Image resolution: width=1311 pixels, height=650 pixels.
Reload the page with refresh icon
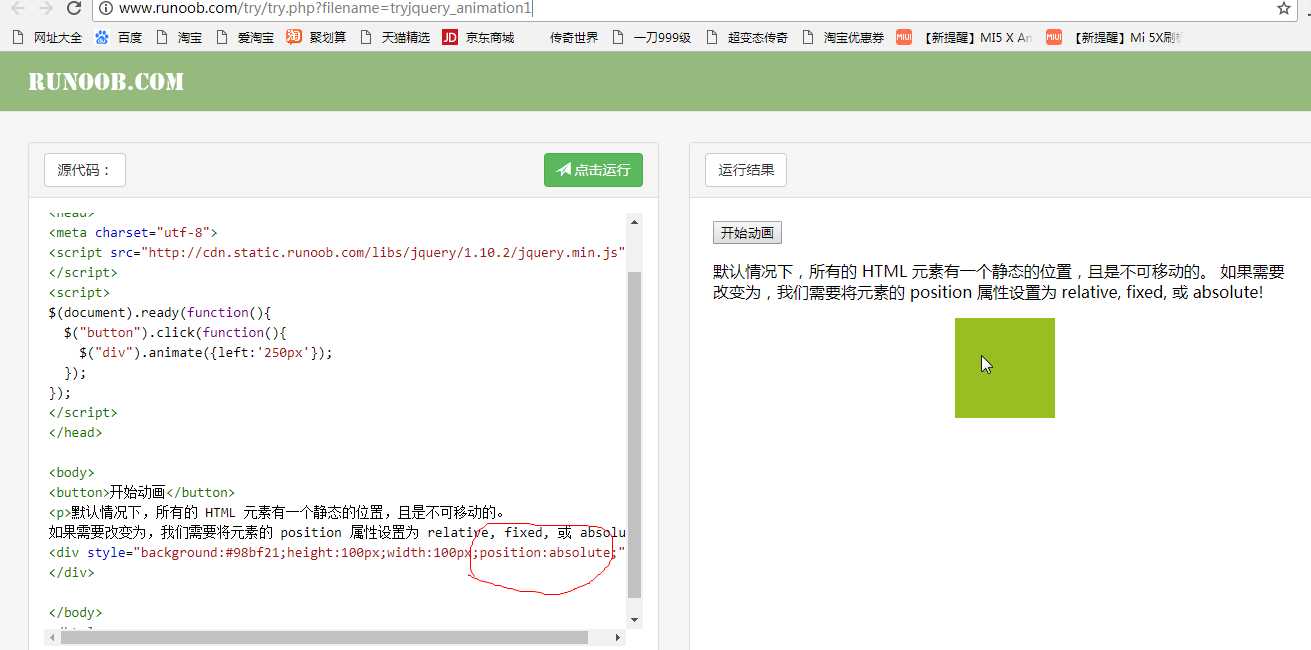tap(74, 8)
